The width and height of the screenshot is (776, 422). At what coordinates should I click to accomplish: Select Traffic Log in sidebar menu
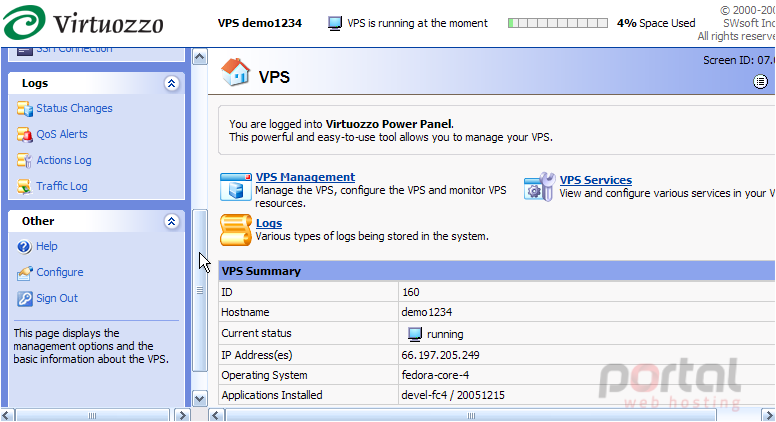point(62,186)
